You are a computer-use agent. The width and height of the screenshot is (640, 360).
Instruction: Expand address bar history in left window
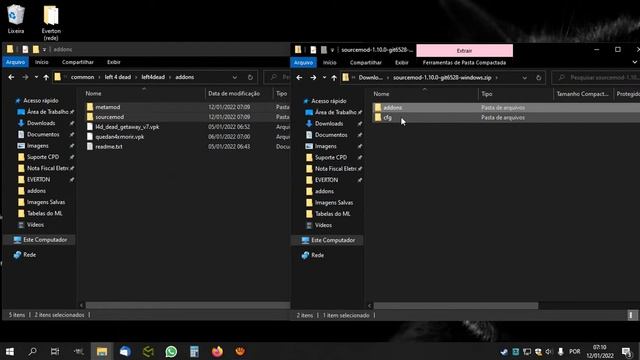(235, 77)
